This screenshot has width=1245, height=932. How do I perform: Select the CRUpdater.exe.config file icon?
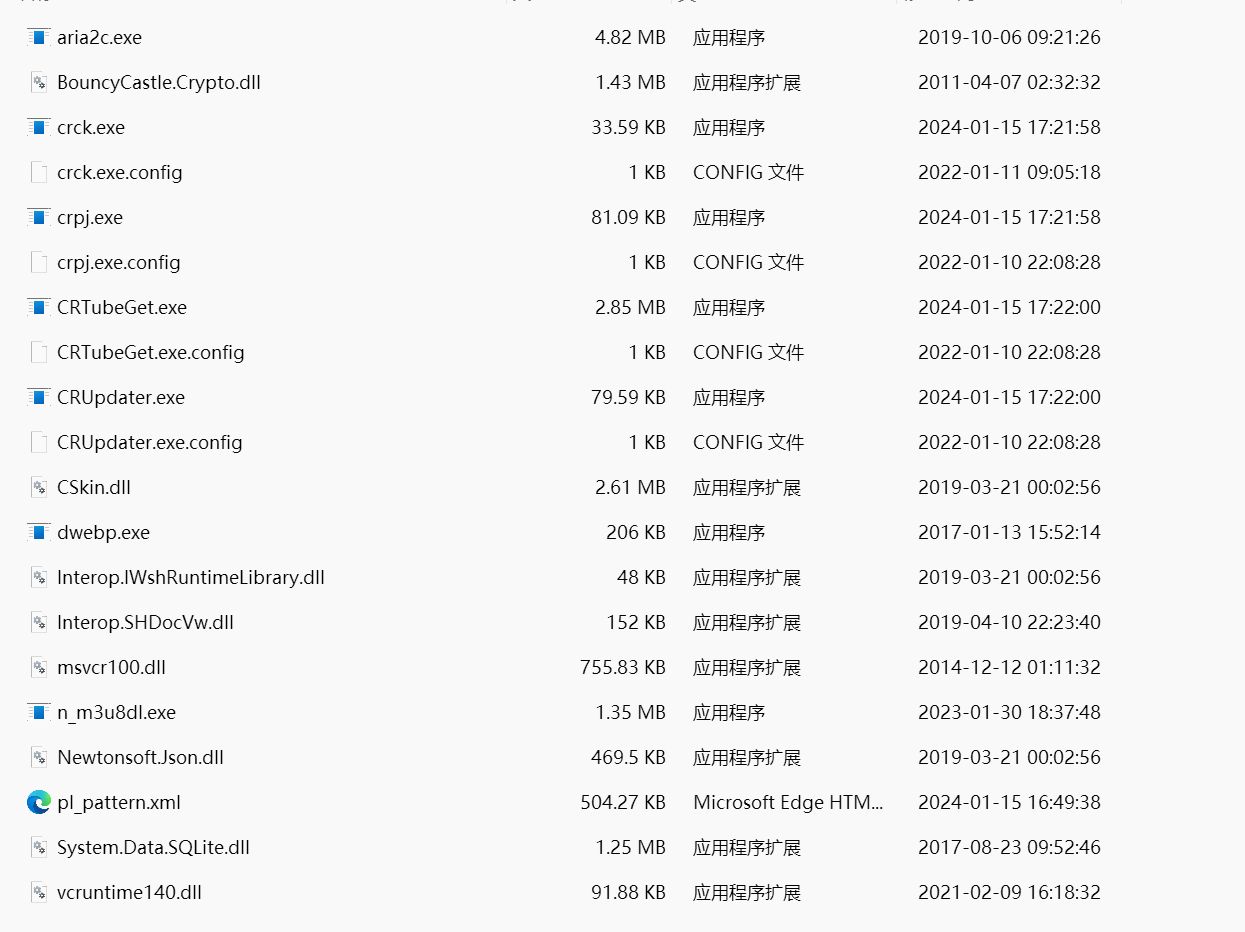click(39, 443)
